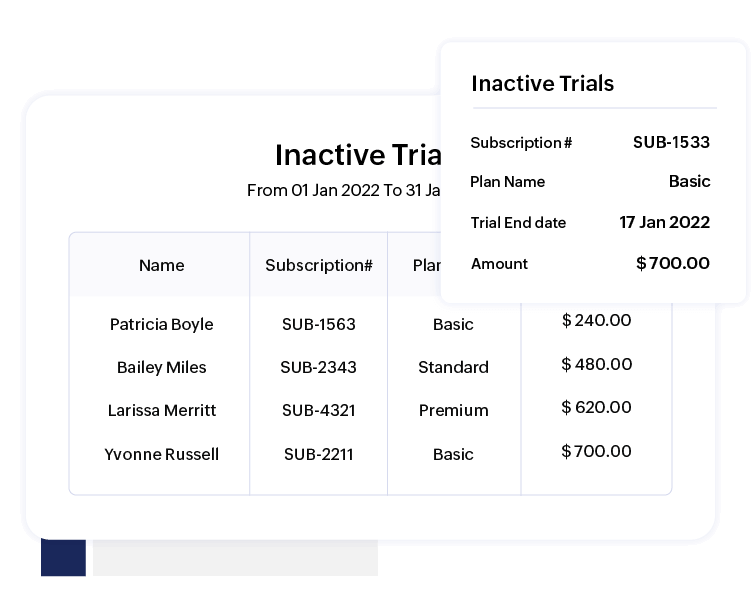Open subscription SUB-1563 in the table
The width and height of the screenshot is (754, 606).
click(319, 324)
